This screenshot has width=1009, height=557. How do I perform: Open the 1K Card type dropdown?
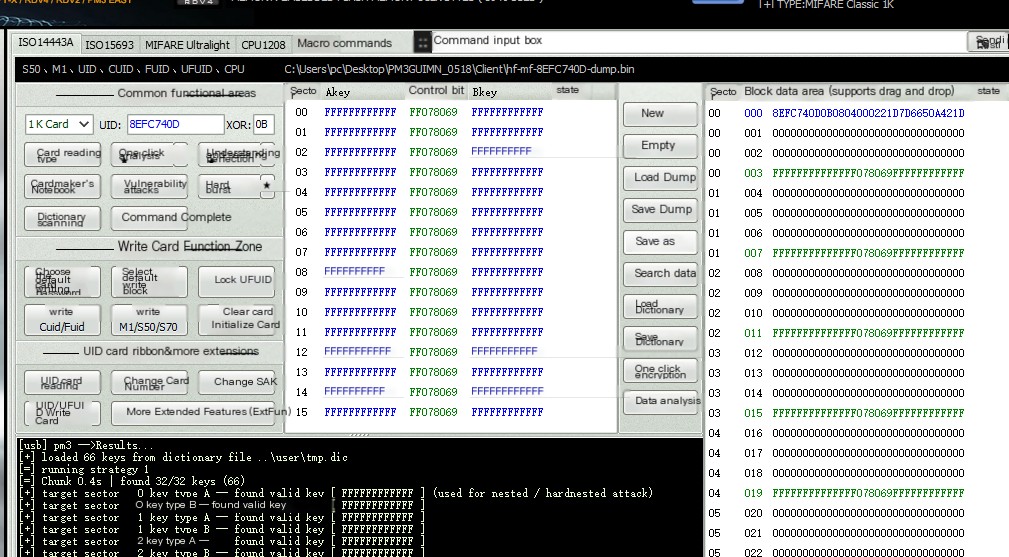coord(59,124)
